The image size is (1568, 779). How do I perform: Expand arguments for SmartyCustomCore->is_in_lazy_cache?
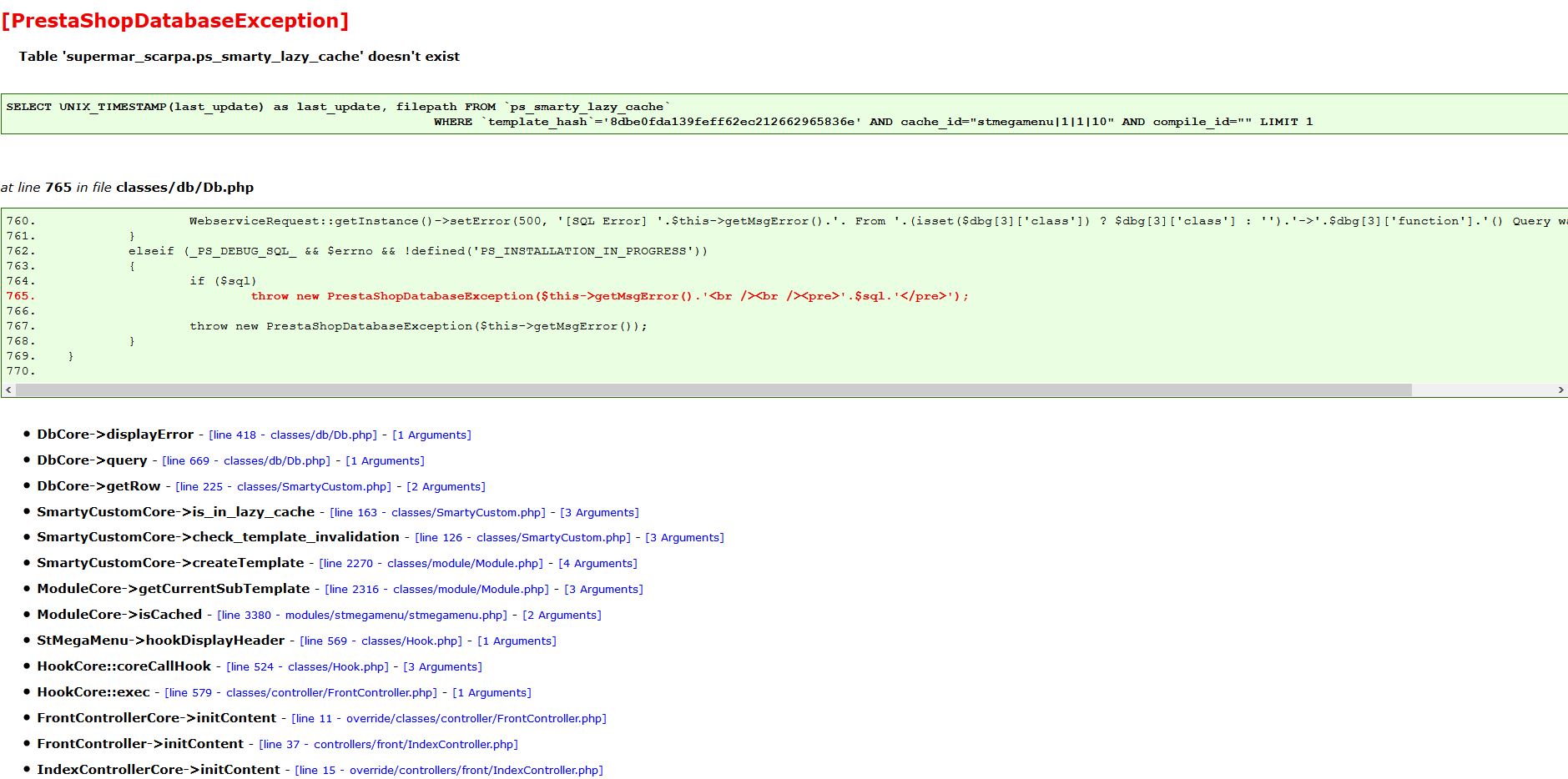pyautogui.click(x=599, y=513)
